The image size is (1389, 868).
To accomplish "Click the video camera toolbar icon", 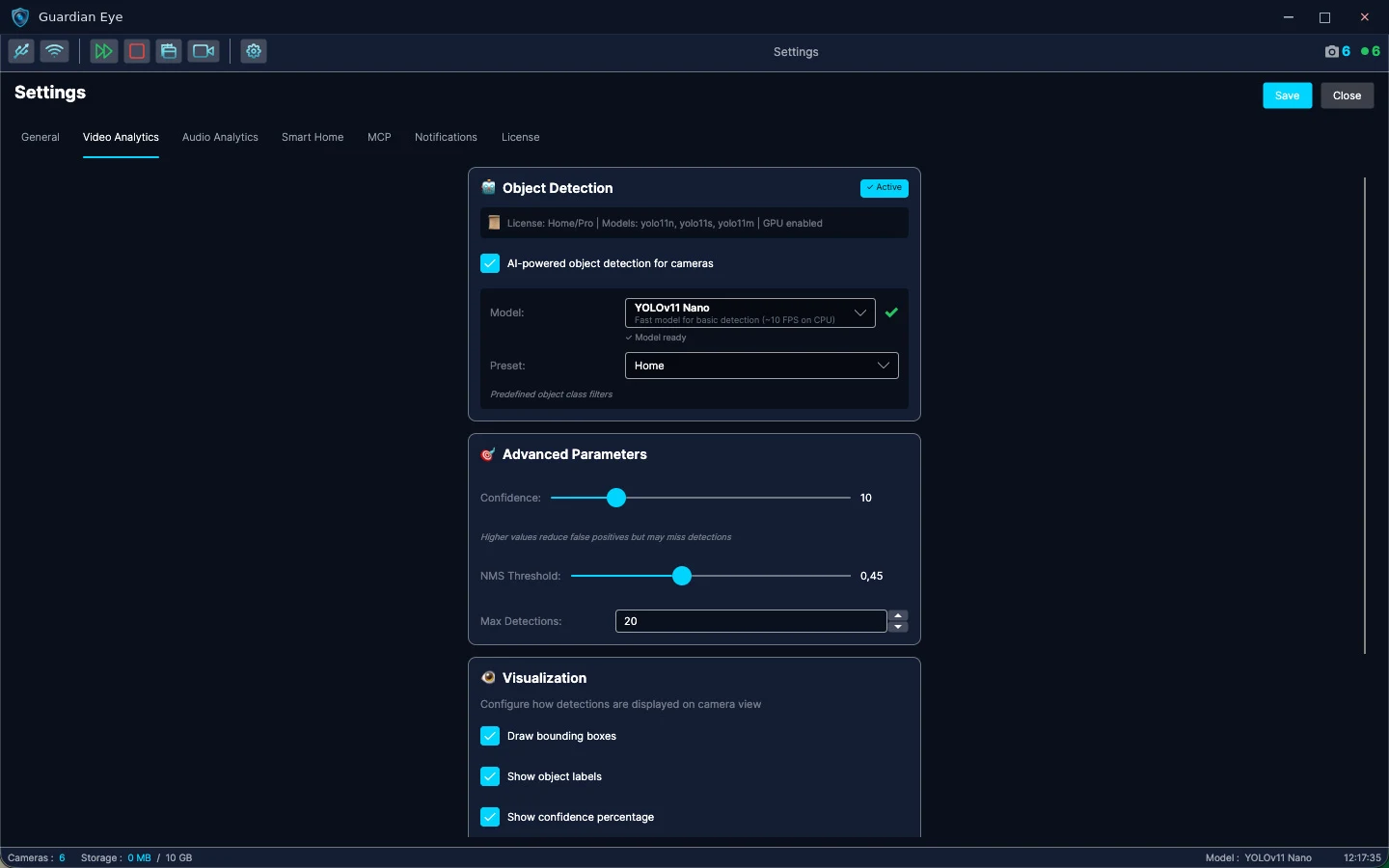I will [204, 51].
